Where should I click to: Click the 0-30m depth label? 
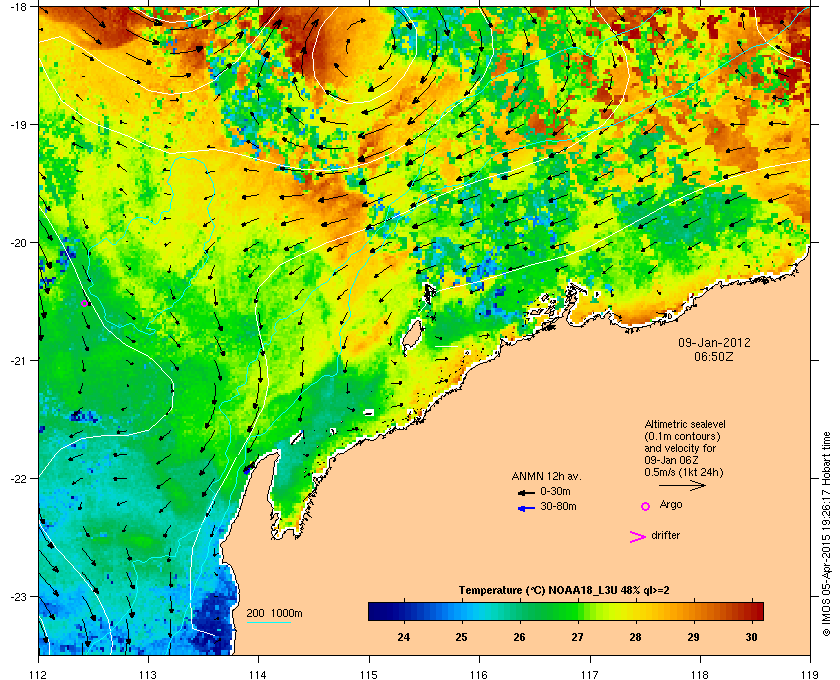point(555,491)
